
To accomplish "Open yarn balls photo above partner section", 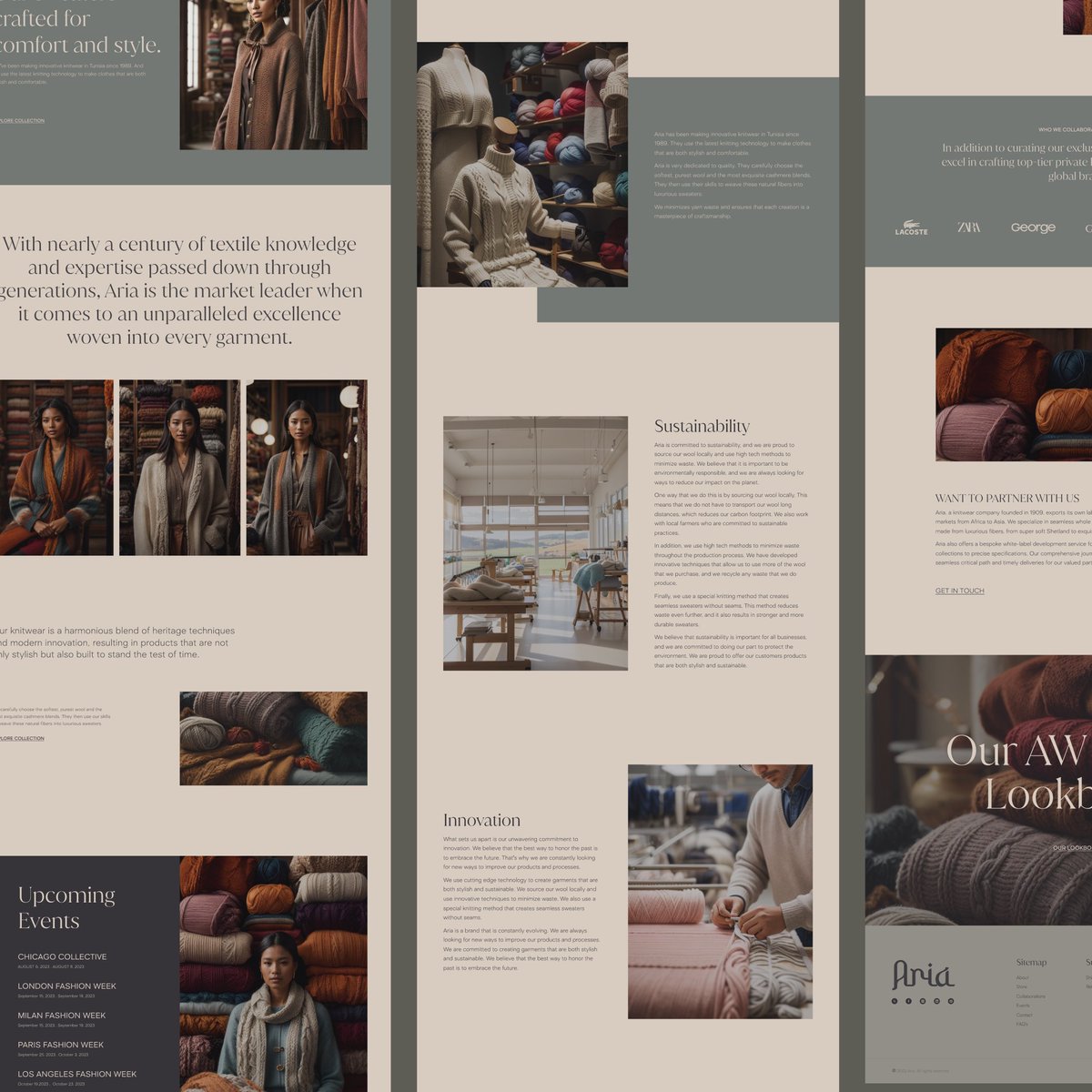I will 1014,394.
